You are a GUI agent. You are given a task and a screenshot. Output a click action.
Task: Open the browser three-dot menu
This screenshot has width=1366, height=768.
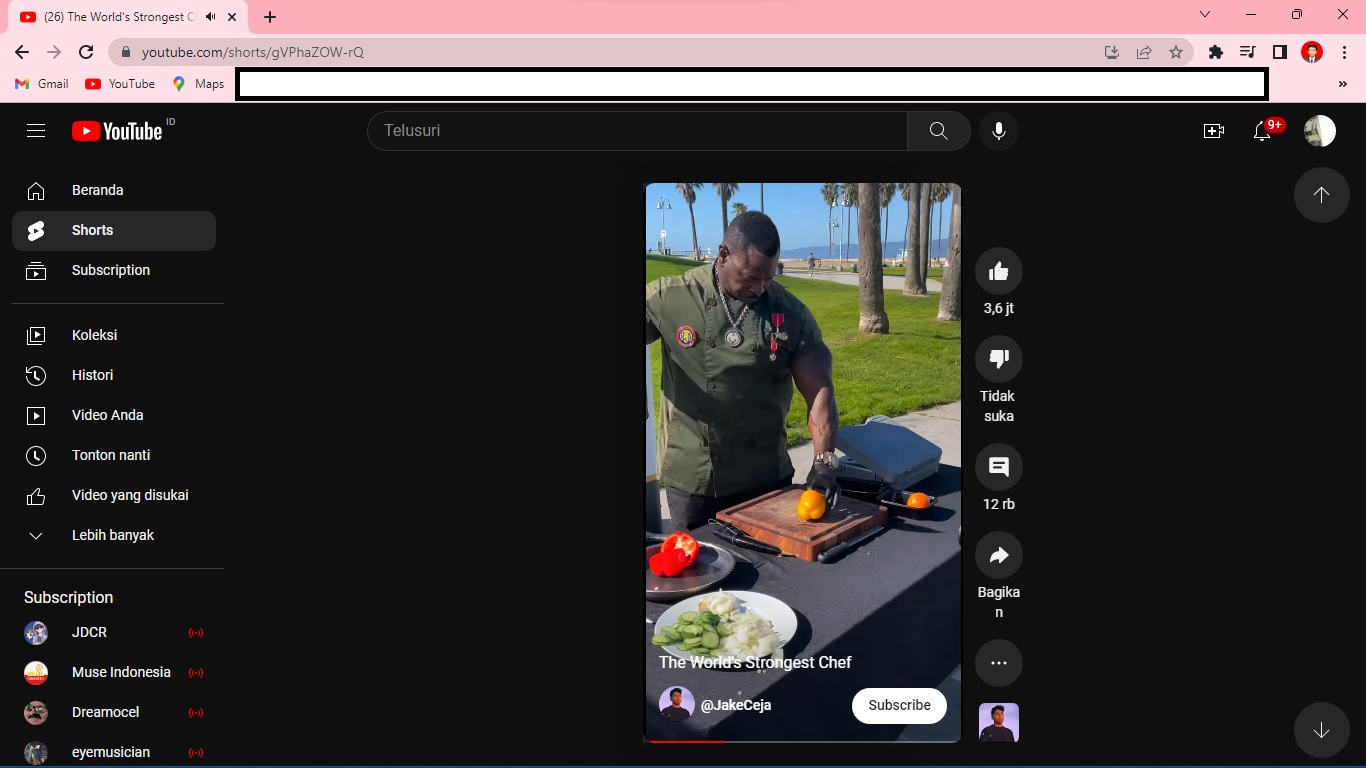click(x=1344, y=52)
